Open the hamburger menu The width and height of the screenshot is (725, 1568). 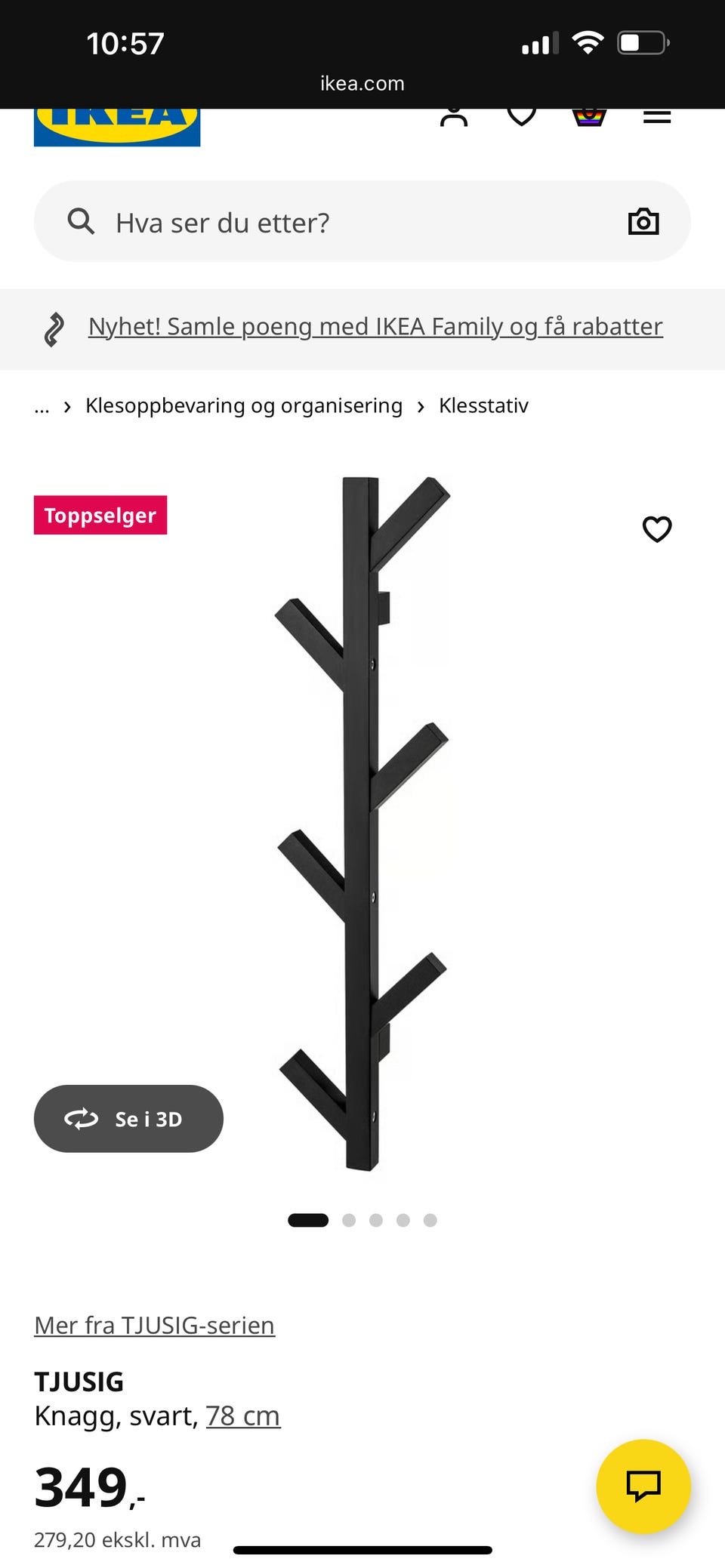(657, 116)
